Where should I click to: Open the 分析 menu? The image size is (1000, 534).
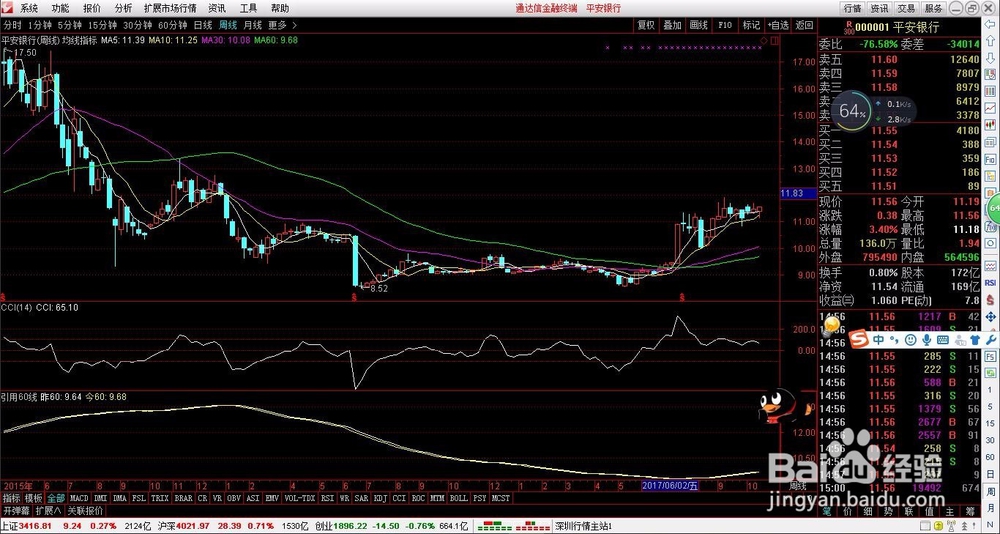(124, 8)
